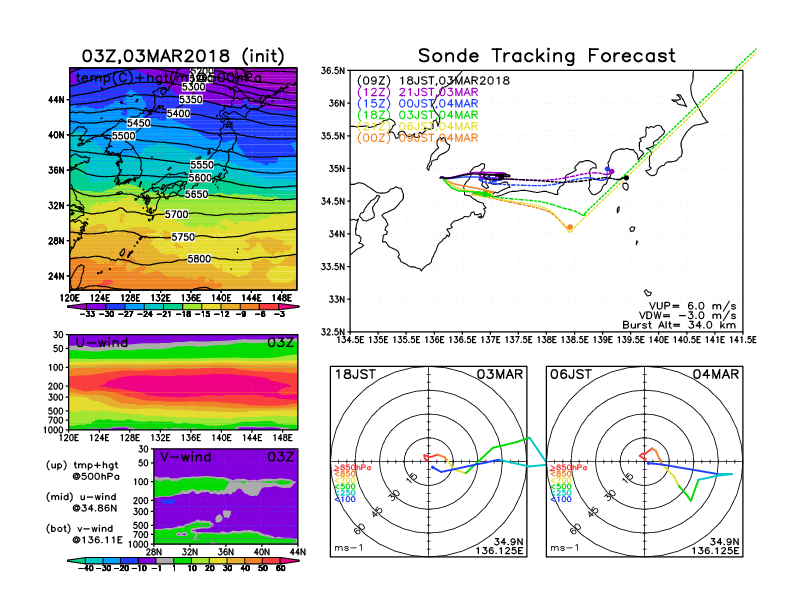Select the blue (15Z) 00JST,04MAR legend entry
This screenshot has height=612, width=792.
click(419, 103)
